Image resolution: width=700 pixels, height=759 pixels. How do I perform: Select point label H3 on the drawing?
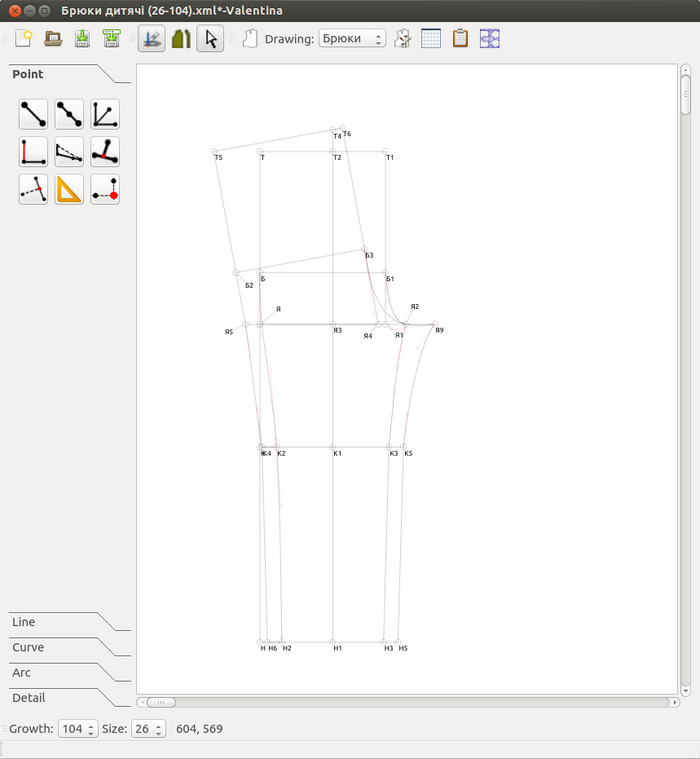point(389,649)
